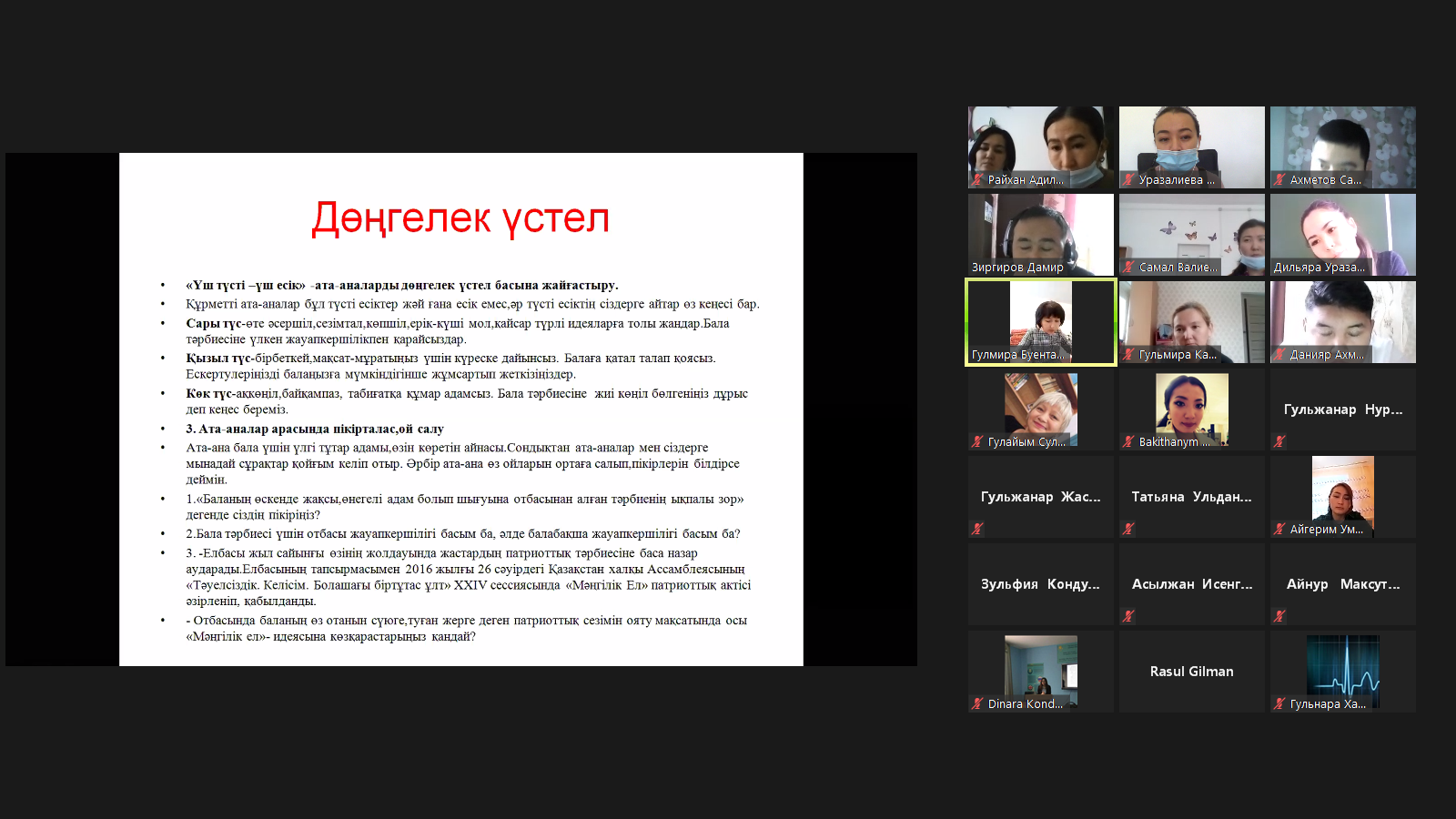Click muted mic icon on Гульжанар Нур tile
The image size is (1456, 819).
tap(1280, 441)
